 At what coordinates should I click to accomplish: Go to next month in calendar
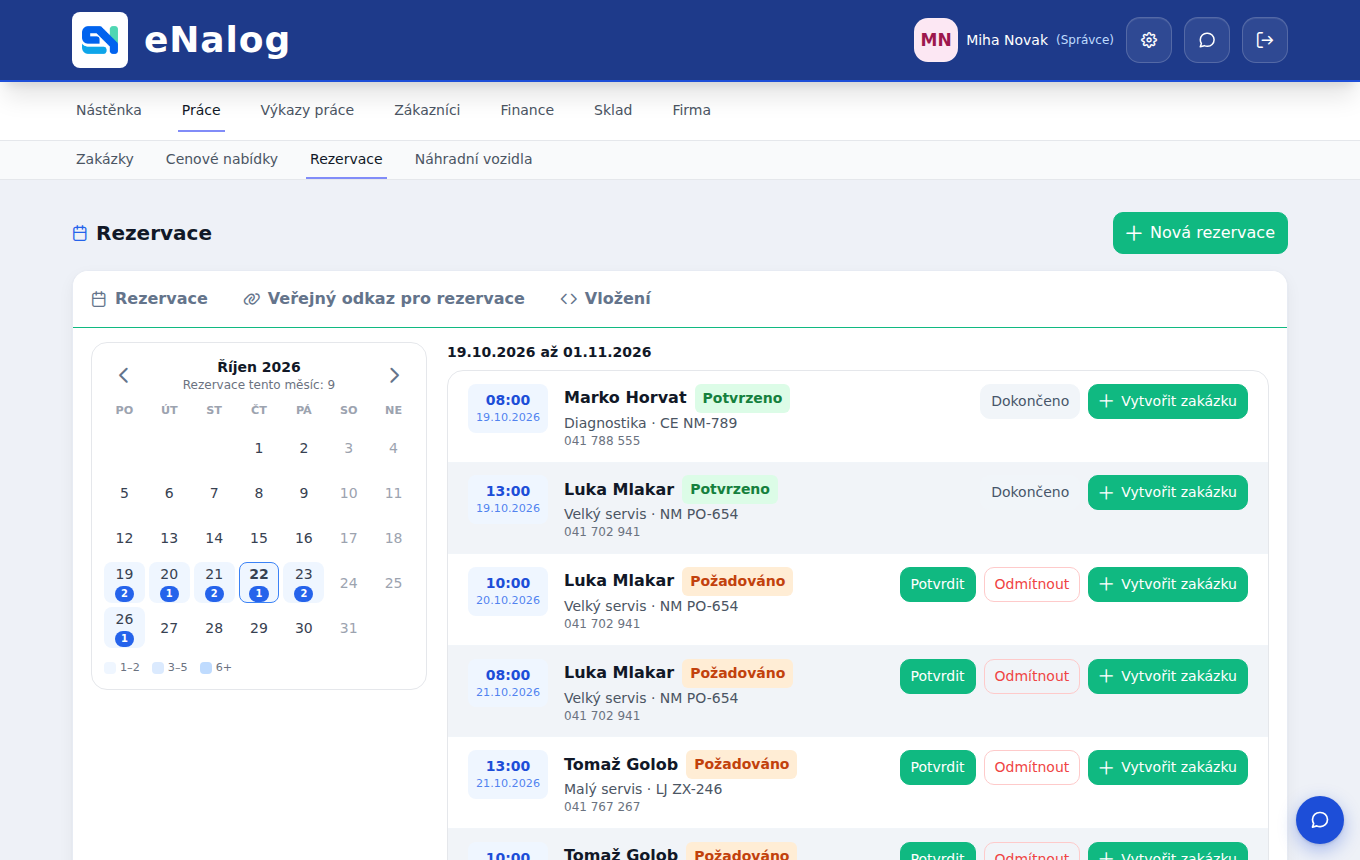(x=394, y=375)
